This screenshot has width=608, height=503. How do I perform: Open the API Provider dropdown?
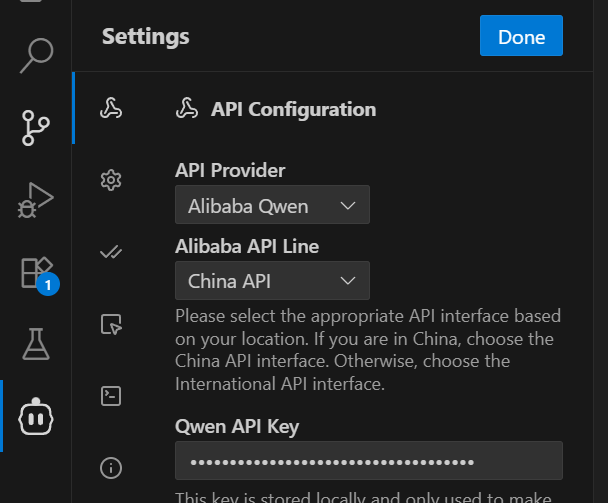(x=272, y=205)
